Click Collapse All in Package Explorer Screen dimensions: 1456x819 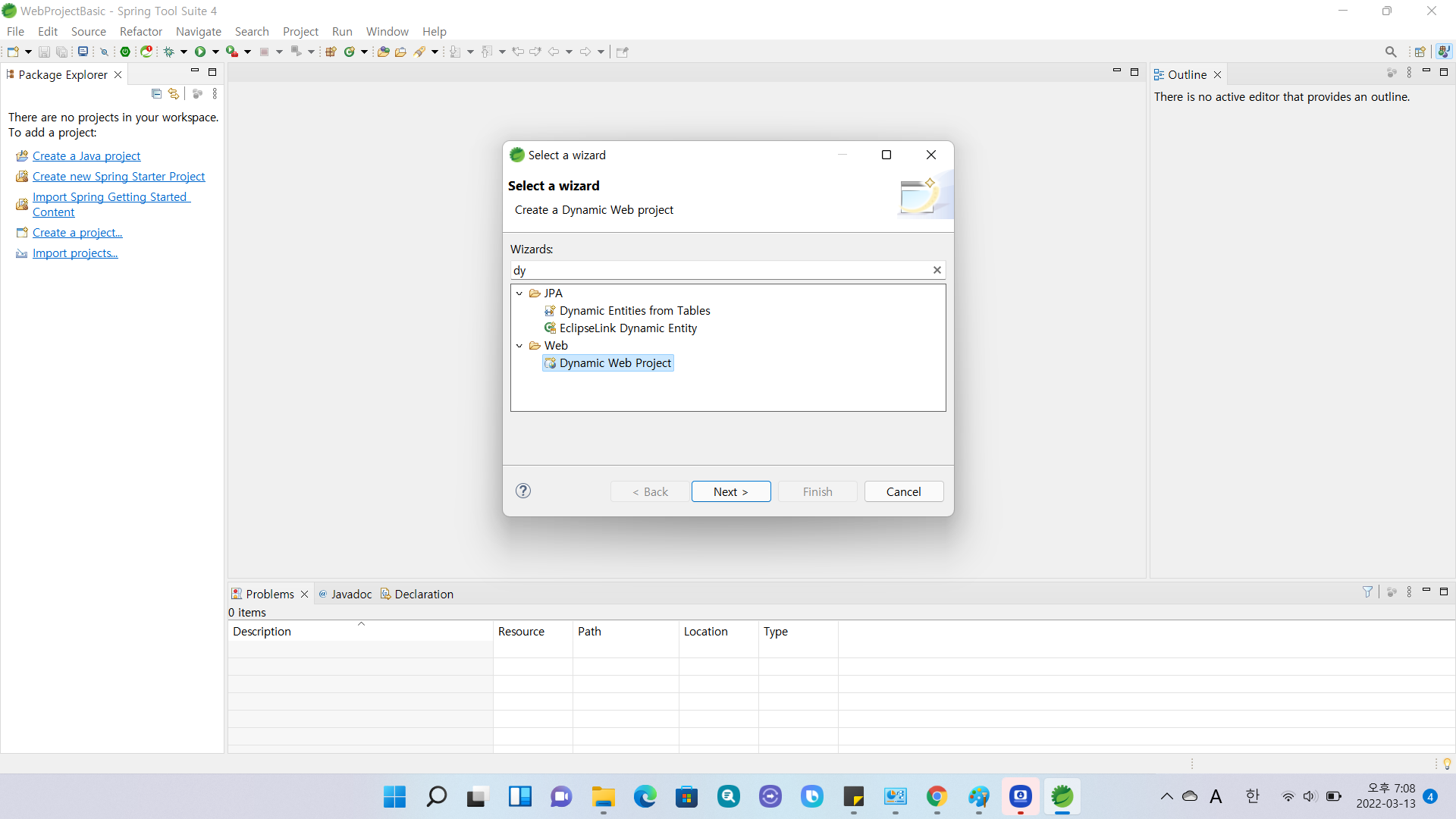click(x=156, y=93)
